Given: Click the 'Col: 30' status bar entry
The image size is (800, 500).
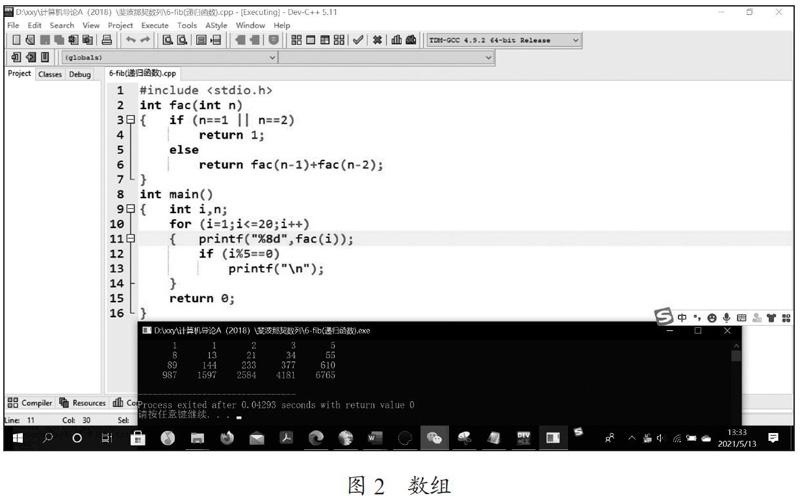Looking at the screenshot, I should [x=76, y=420].
